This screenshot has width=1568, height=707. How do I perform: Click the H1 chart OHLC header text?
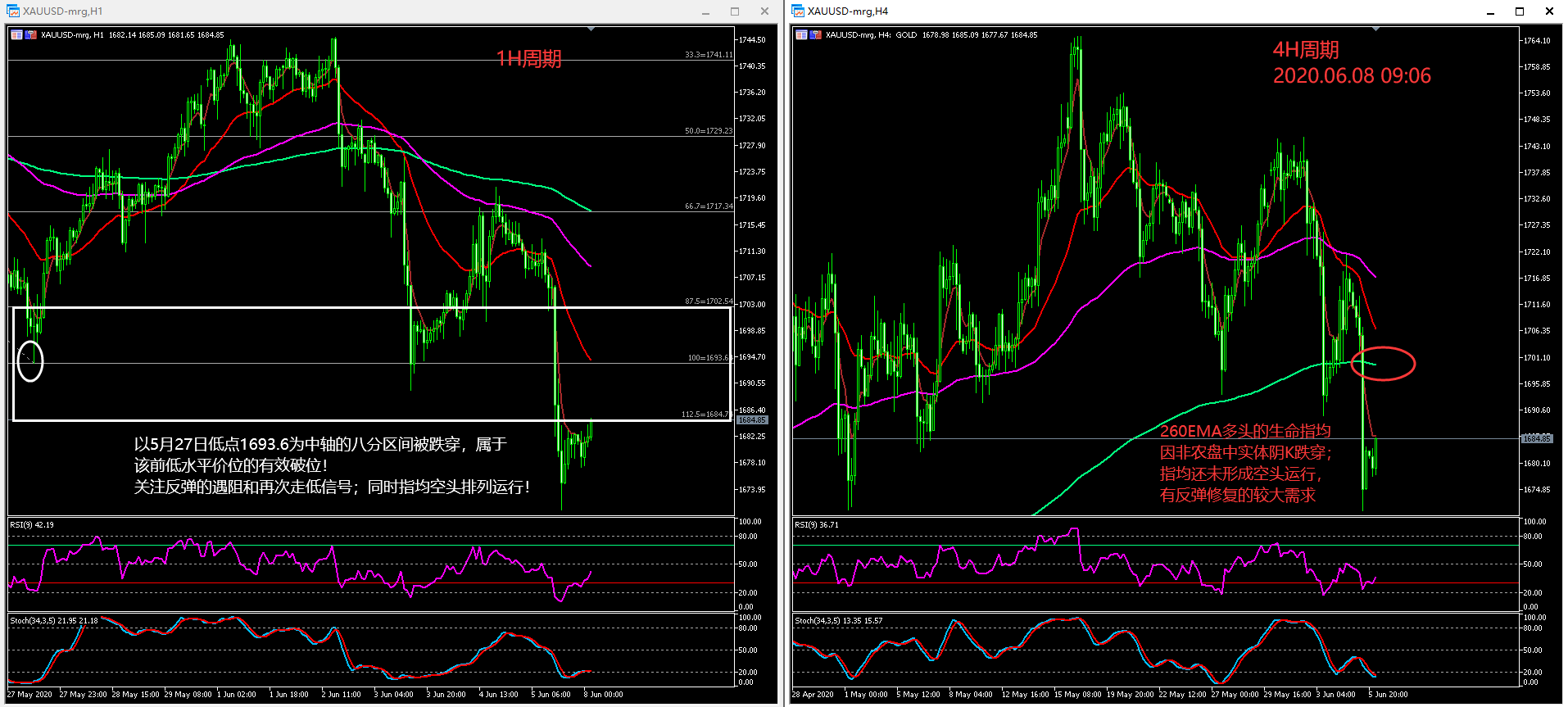coord(132,35)
